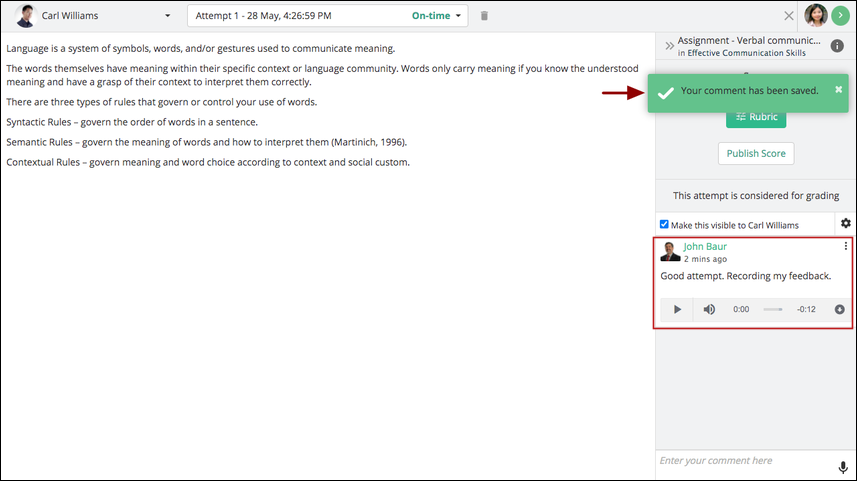Screen dimensions: 857x481
Task: Click Publish Score button
Action: tap(756, 154)
